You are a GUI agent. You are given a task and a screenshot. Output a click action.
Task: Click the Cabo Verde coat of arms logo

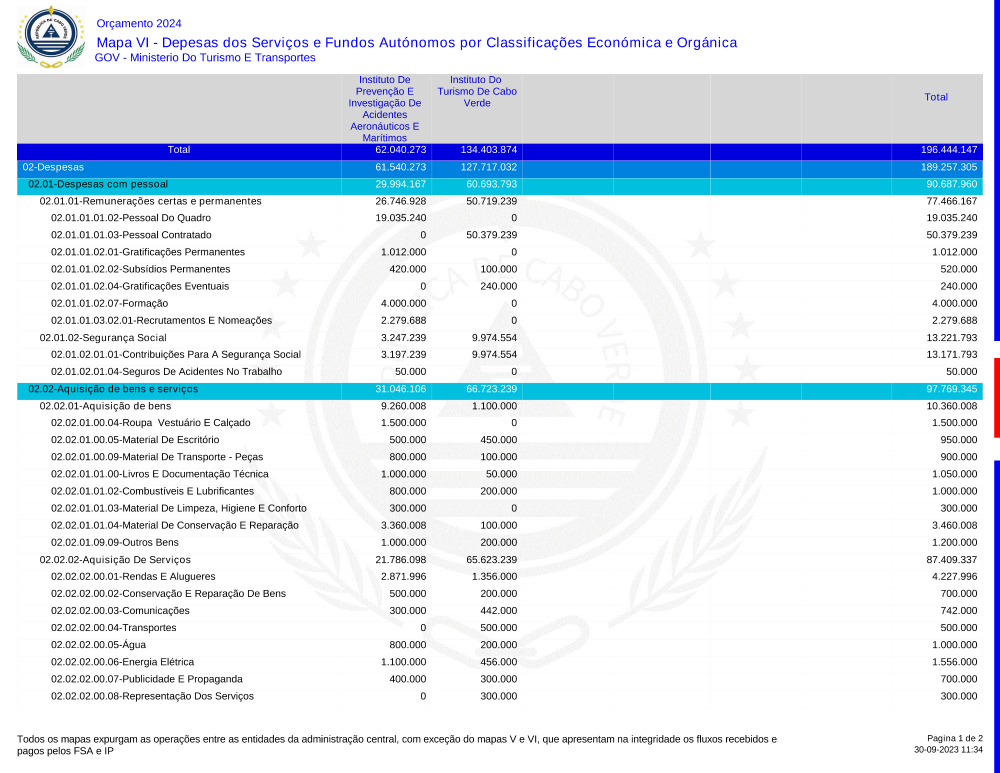[47, 37]
